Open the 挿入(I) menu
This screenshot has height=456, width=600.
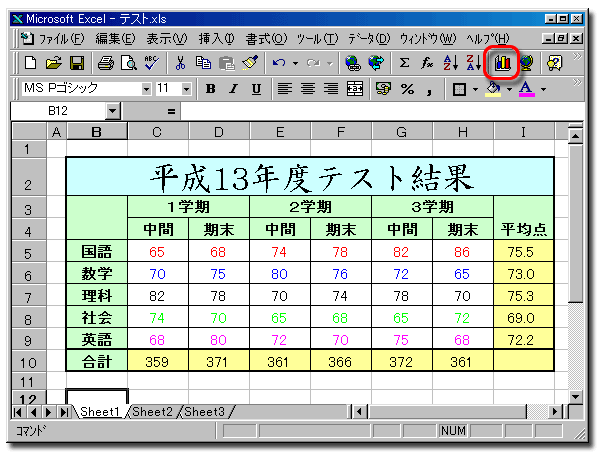tap(217, 38)
